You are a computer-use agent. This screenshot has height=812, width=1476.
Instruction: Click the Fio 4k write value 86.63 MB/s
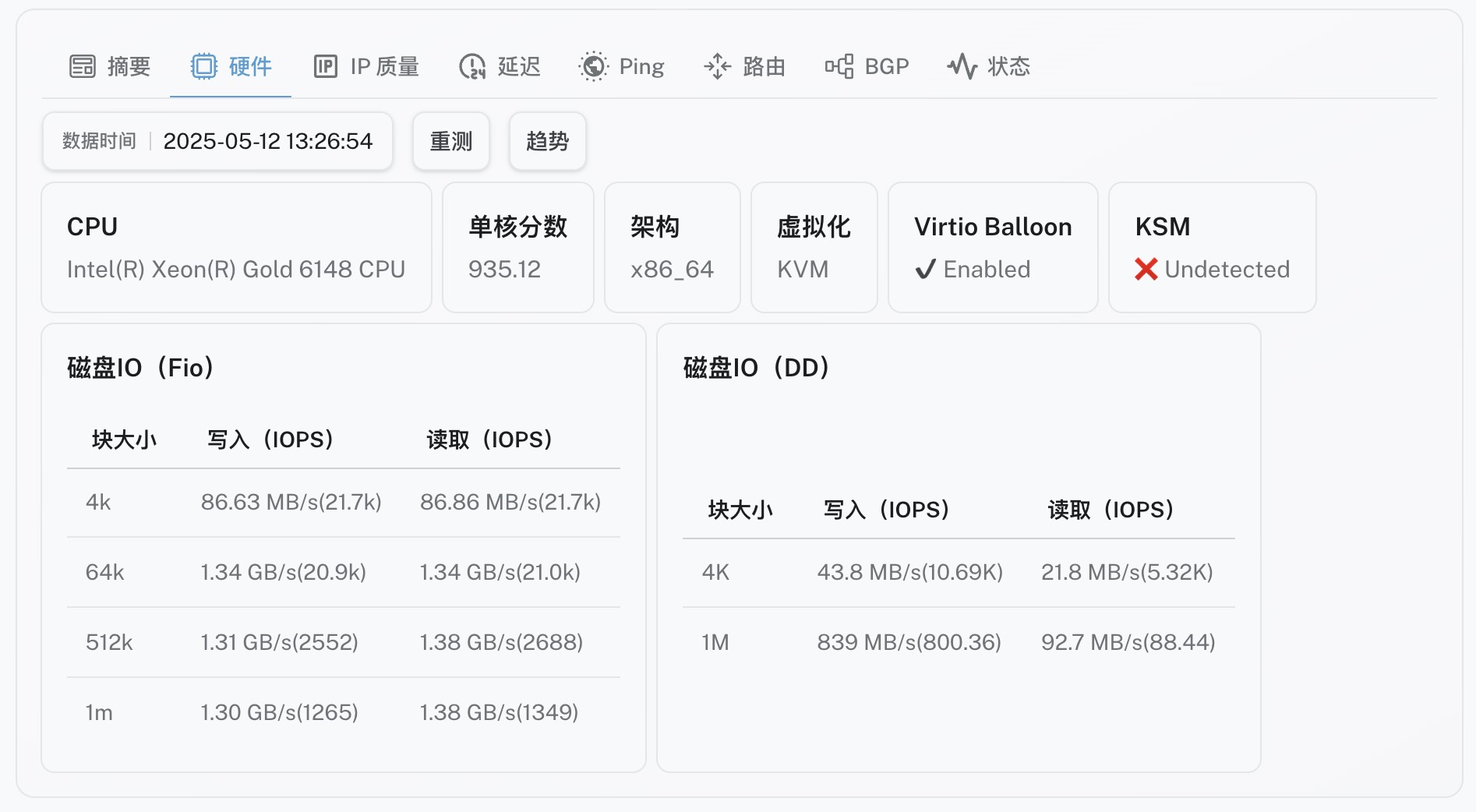pyautogui.click(x=291, y=502)
